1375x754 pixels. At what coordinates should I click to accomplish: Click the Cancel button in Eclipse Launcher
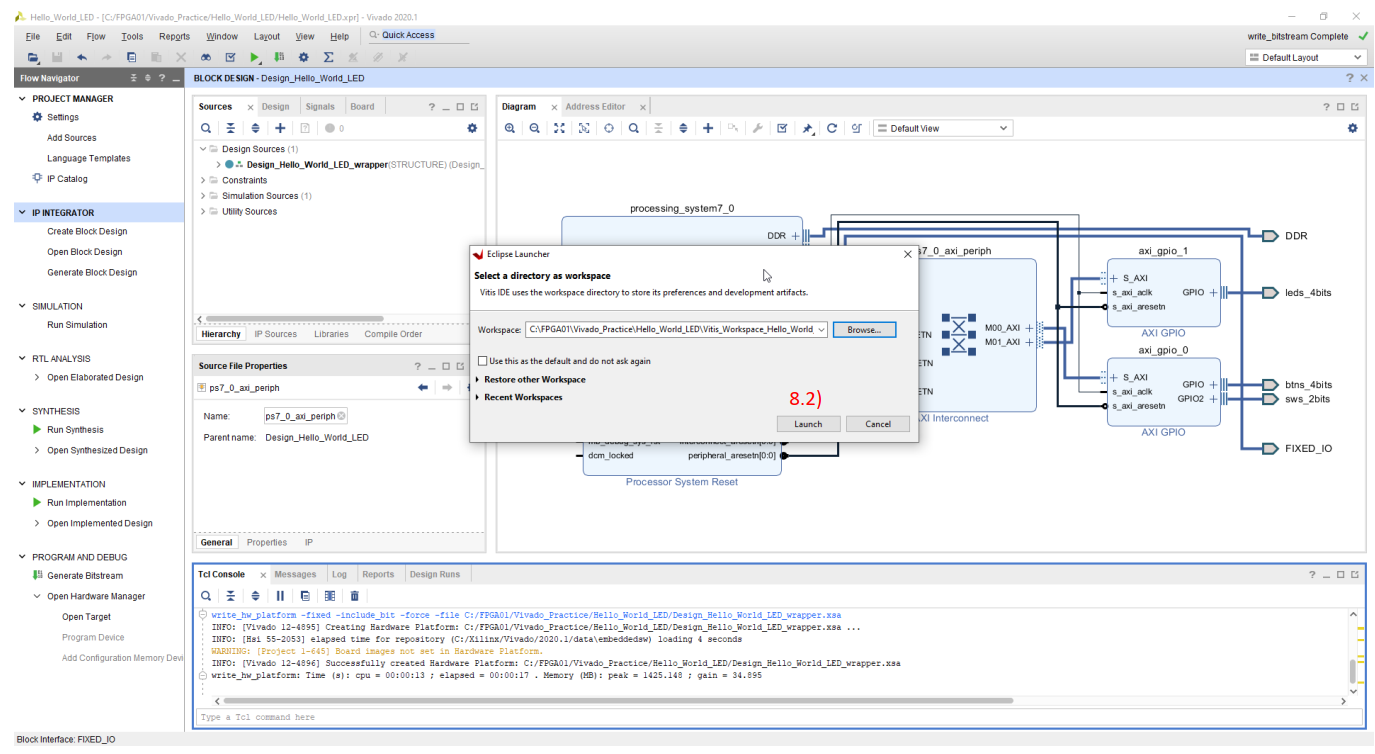point(878,424)
